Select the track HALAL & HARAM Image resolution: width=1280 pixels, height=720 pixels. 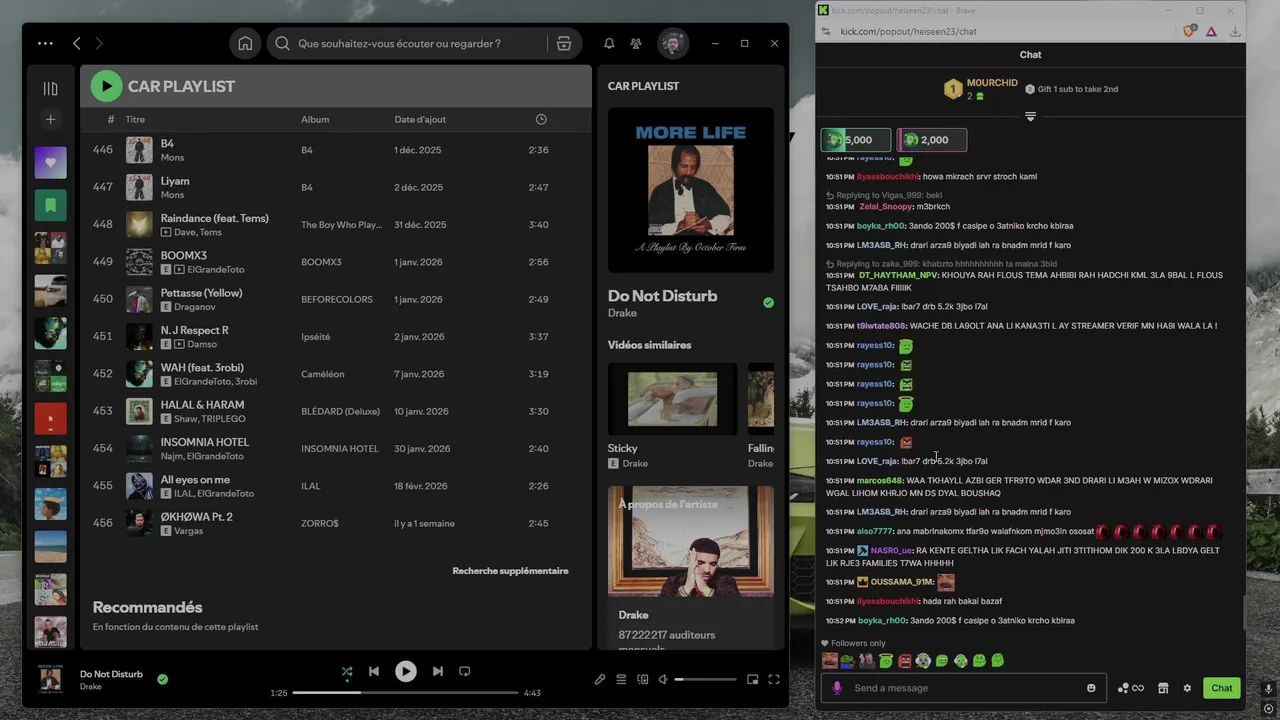pos(336,411)
